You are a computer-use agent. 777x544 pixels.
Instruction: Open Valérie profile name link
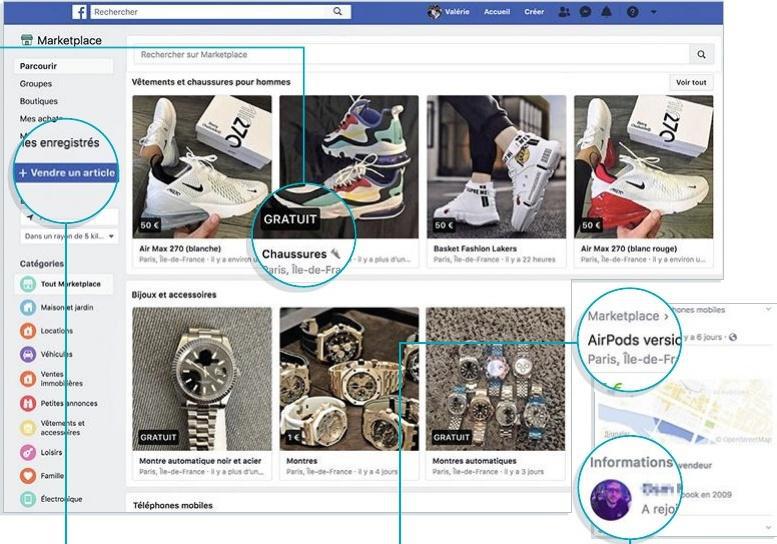tap(457, 12)
